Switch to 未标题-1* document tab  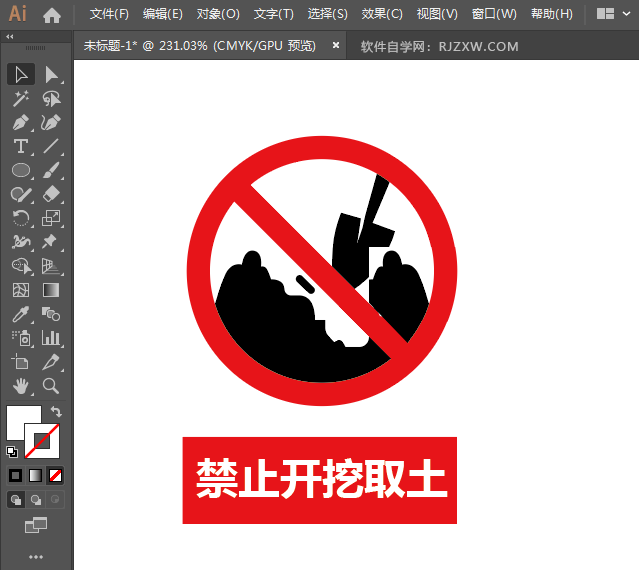pyautogui.click(x=199, y=46)
